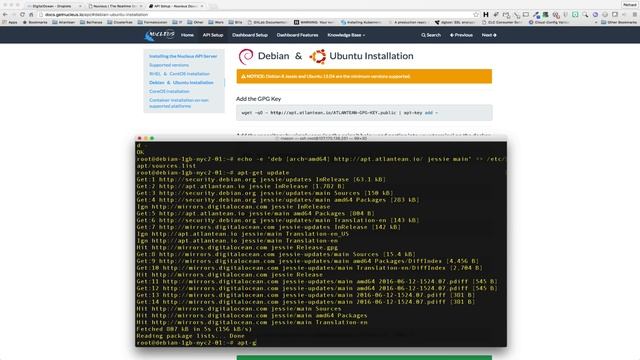This screenshot has height=360, width=640.
Task: Click Search in the docs navbar
Action: point(431,35)
